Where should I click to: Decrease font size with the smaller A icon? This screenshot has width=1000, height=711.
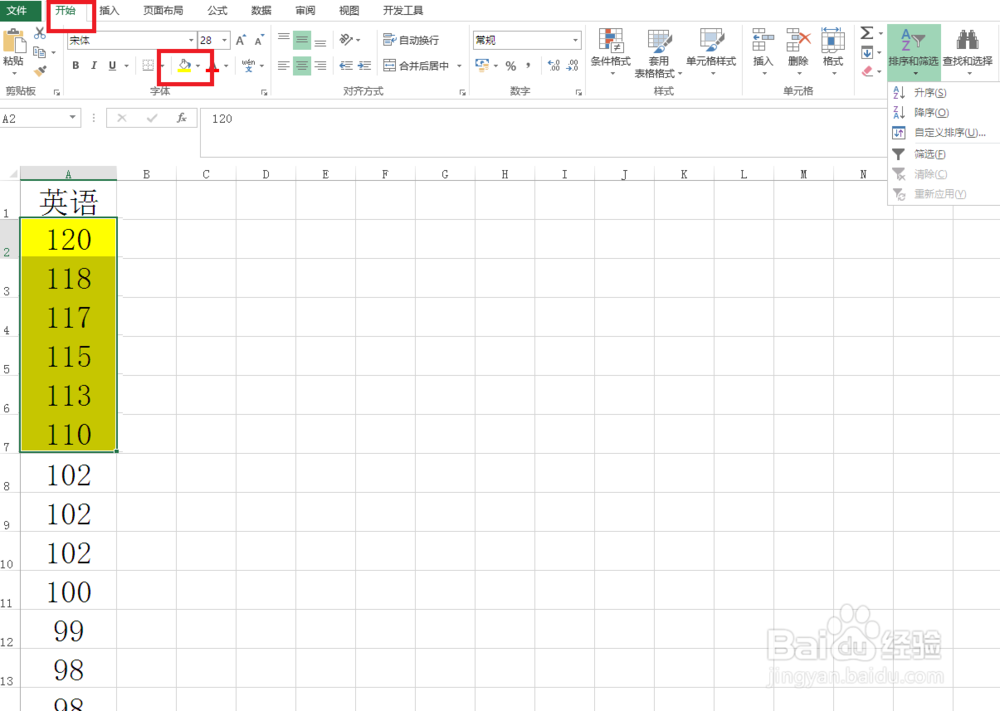[259, 40]
